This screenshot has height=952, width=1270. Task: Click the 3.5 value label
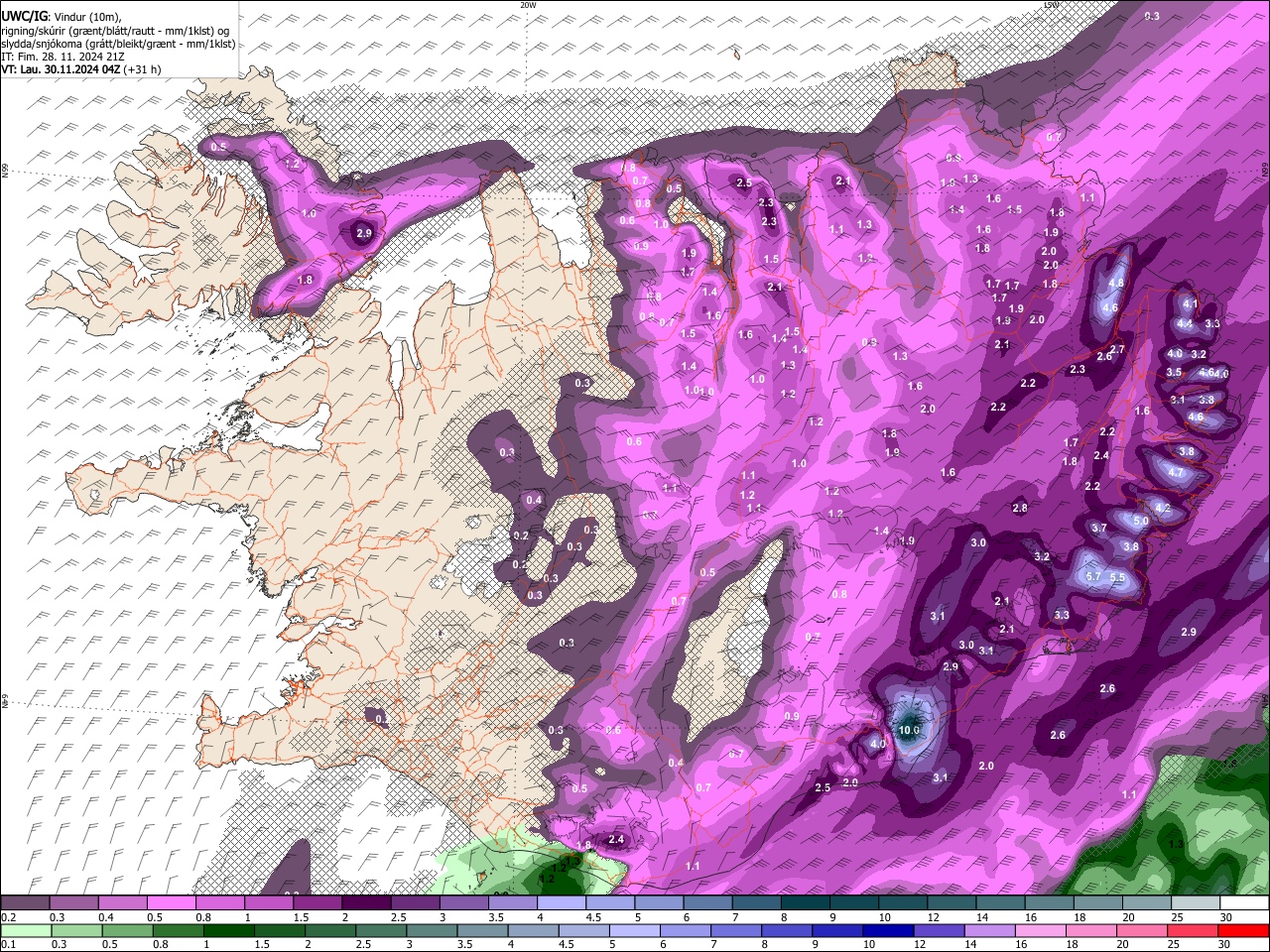1174,372
